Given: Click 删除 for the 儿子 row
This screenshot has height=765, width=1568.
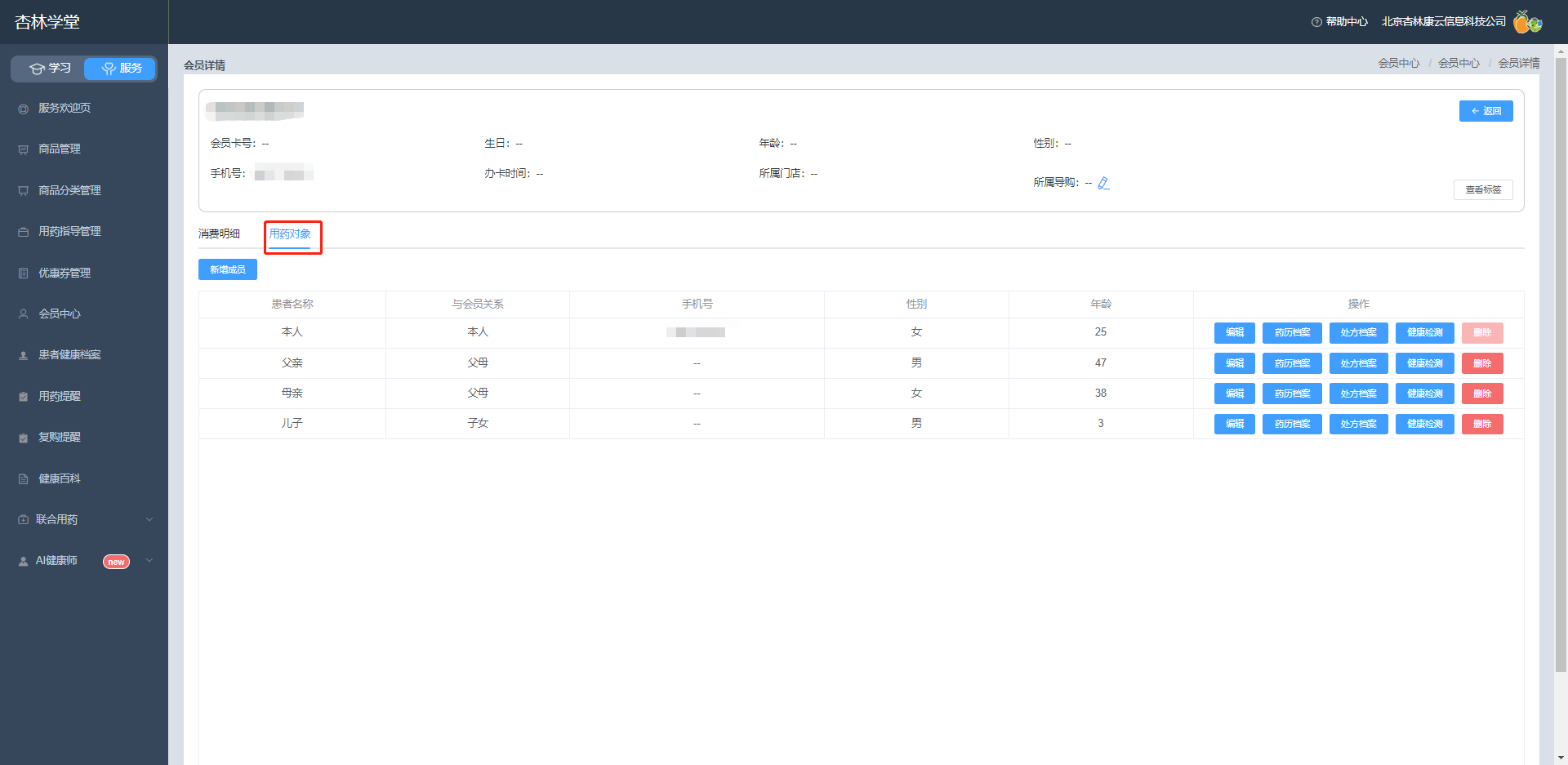Looking at the screenshot, I should point(1482,424).
